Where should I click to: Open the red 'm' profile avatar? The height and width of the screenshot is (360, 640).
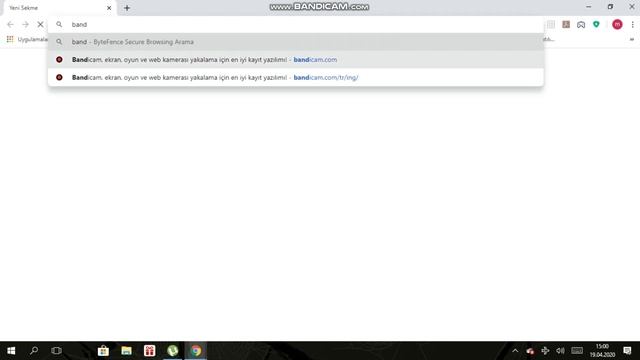617,24
